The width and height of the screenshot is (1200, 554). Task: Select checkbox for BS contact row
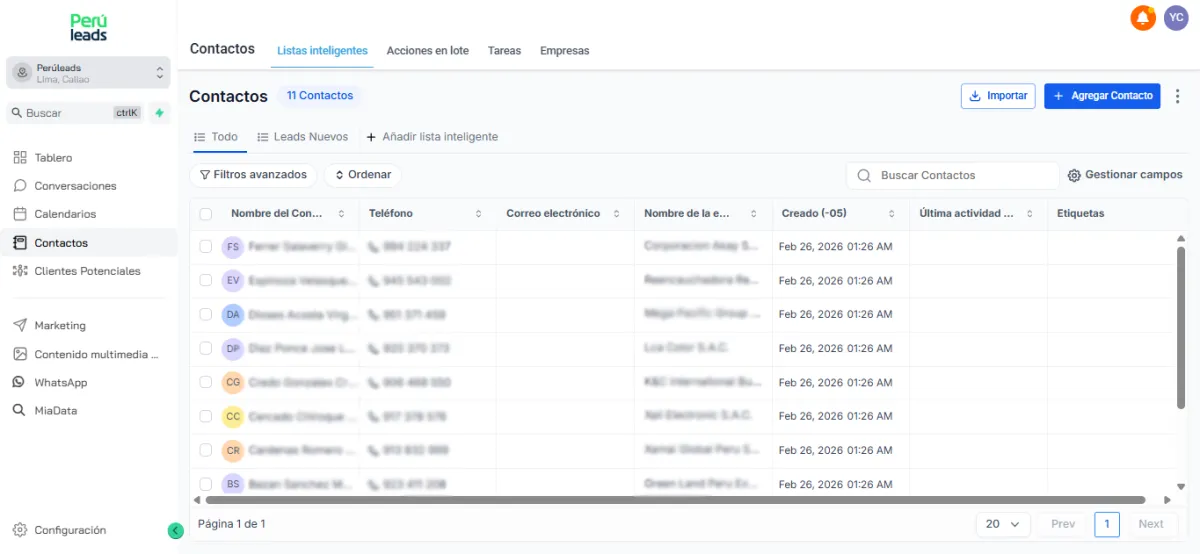point(206,485)
